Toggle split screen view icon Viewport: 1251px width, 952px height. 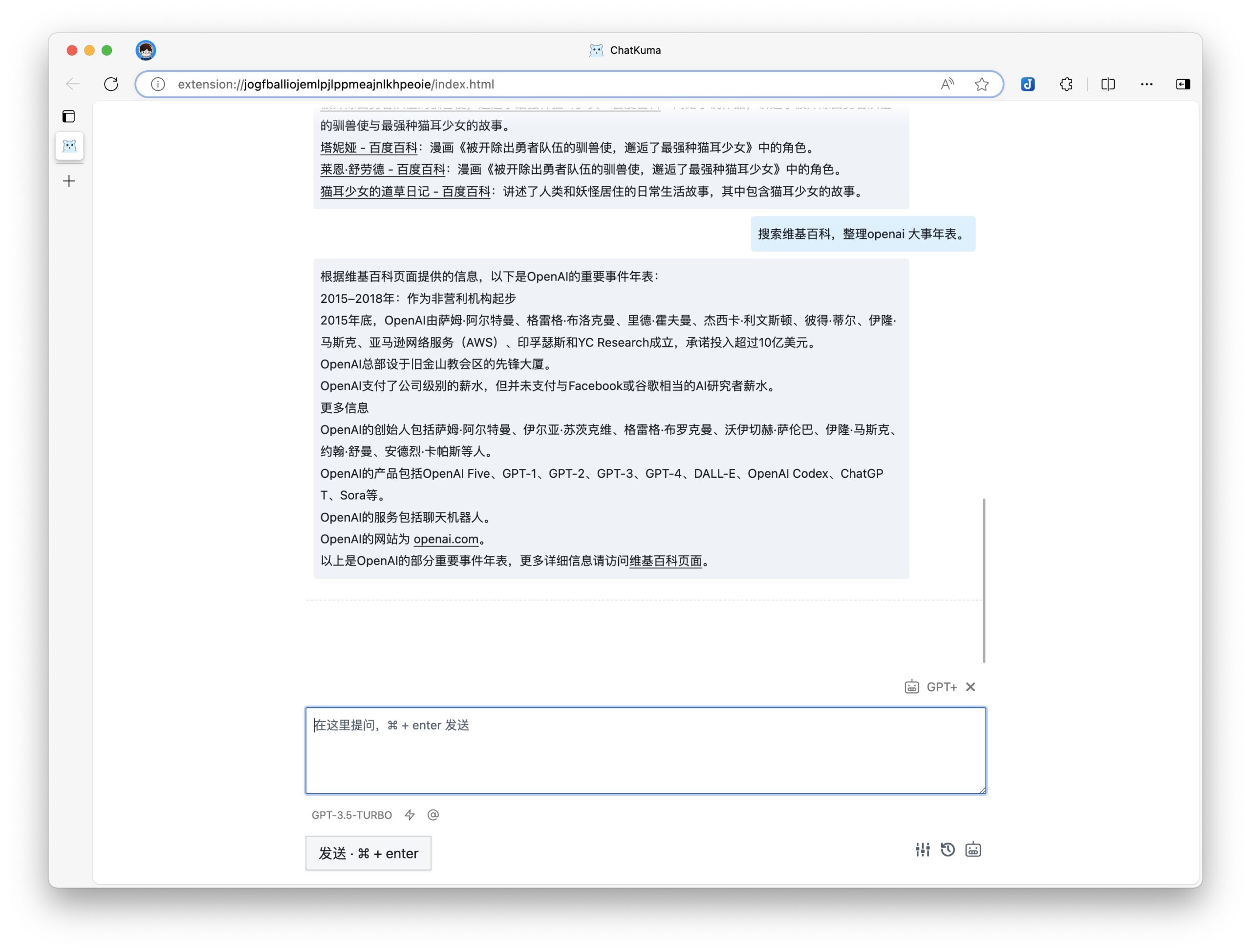1108,85
